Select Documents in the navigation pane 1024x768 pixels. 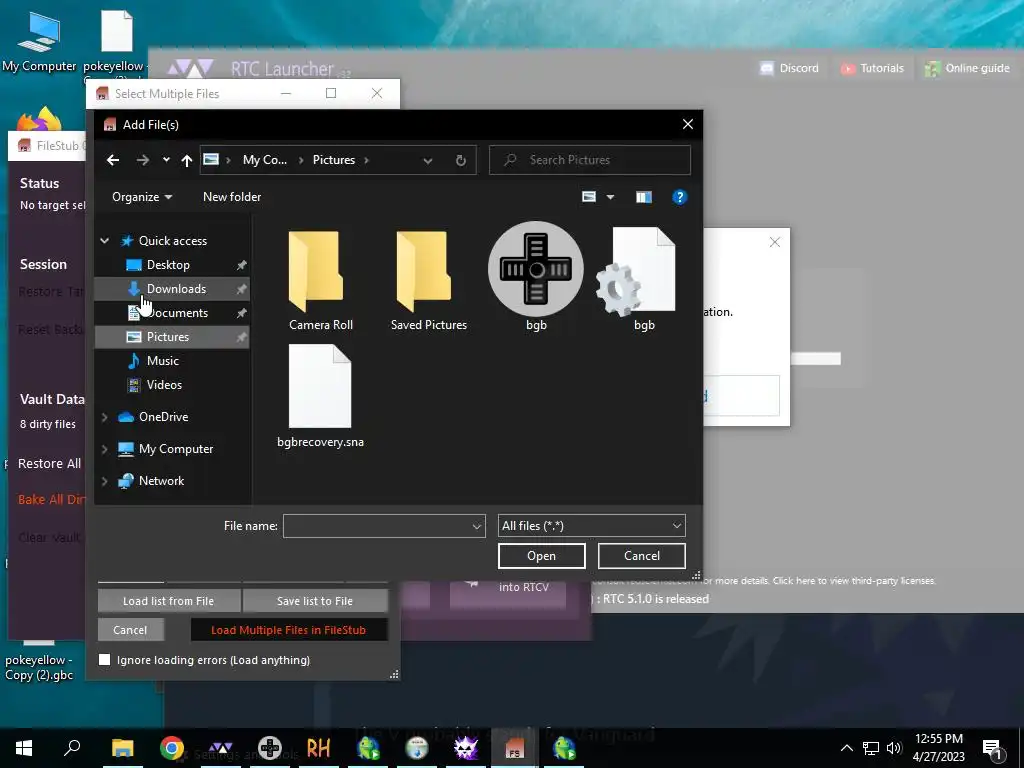pyautogui.click(x=172, y=313)
